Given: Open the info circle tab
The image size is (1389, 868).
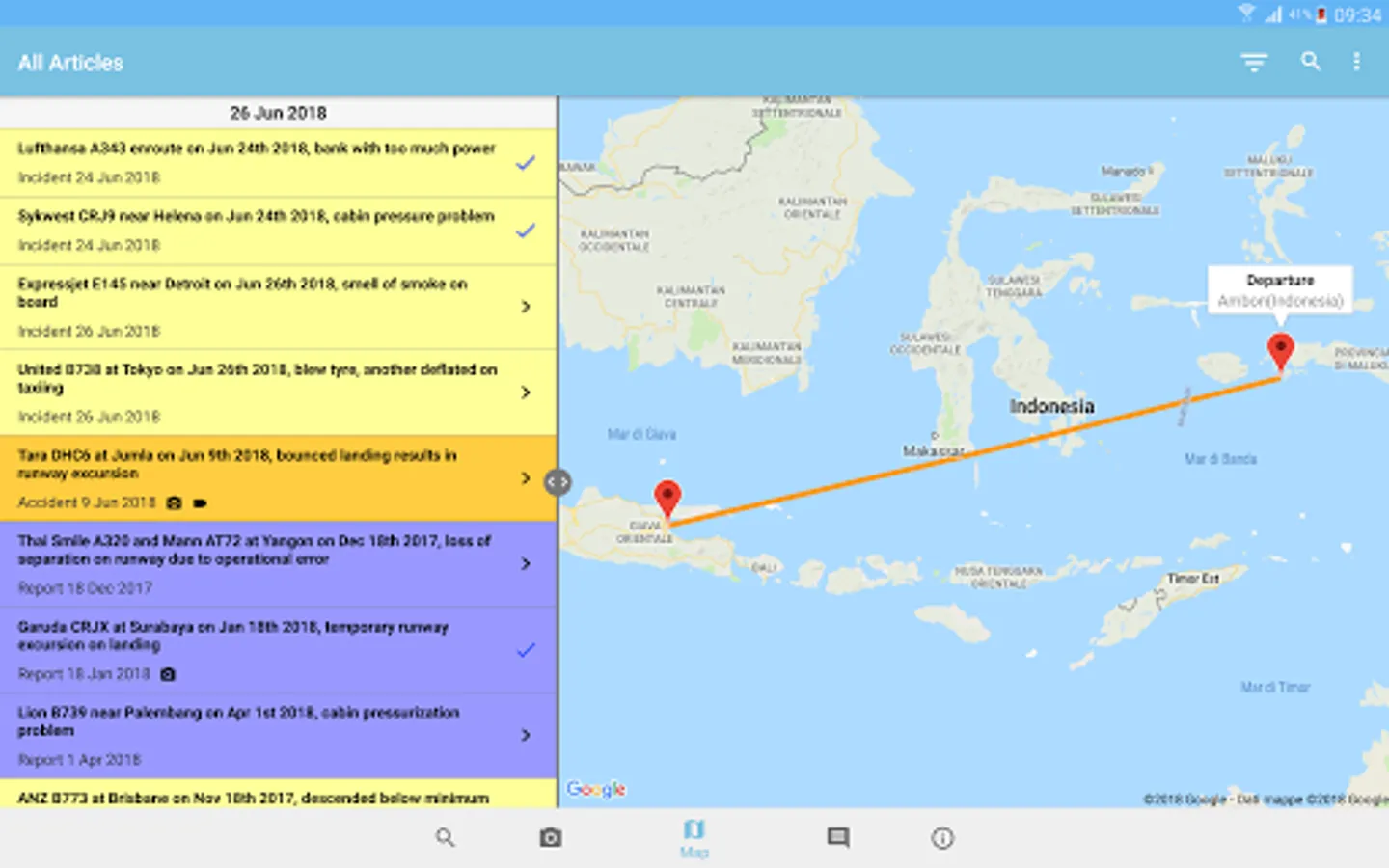Looking at the screenshot, I should coord(942,838).
